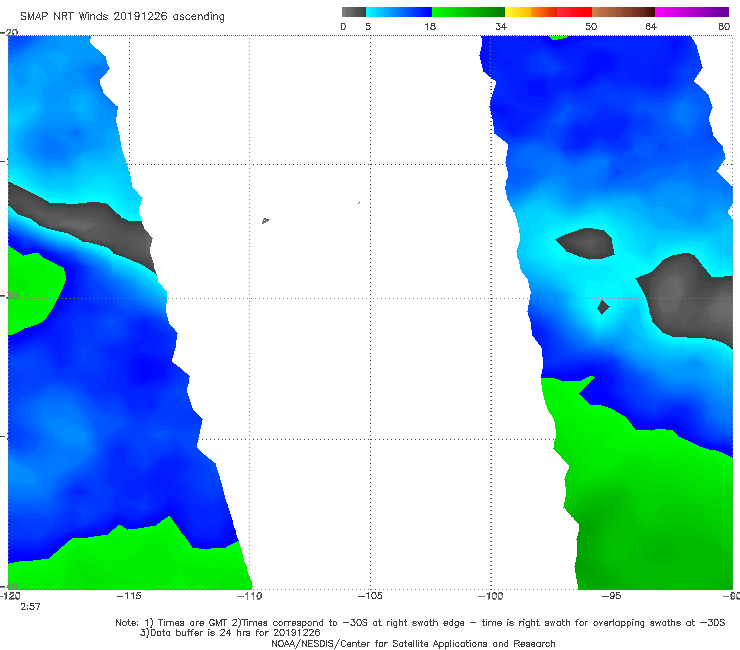Click the green 18-34 segment of the color bar
The height and width of the screenshot is (650, 740).
468,12
